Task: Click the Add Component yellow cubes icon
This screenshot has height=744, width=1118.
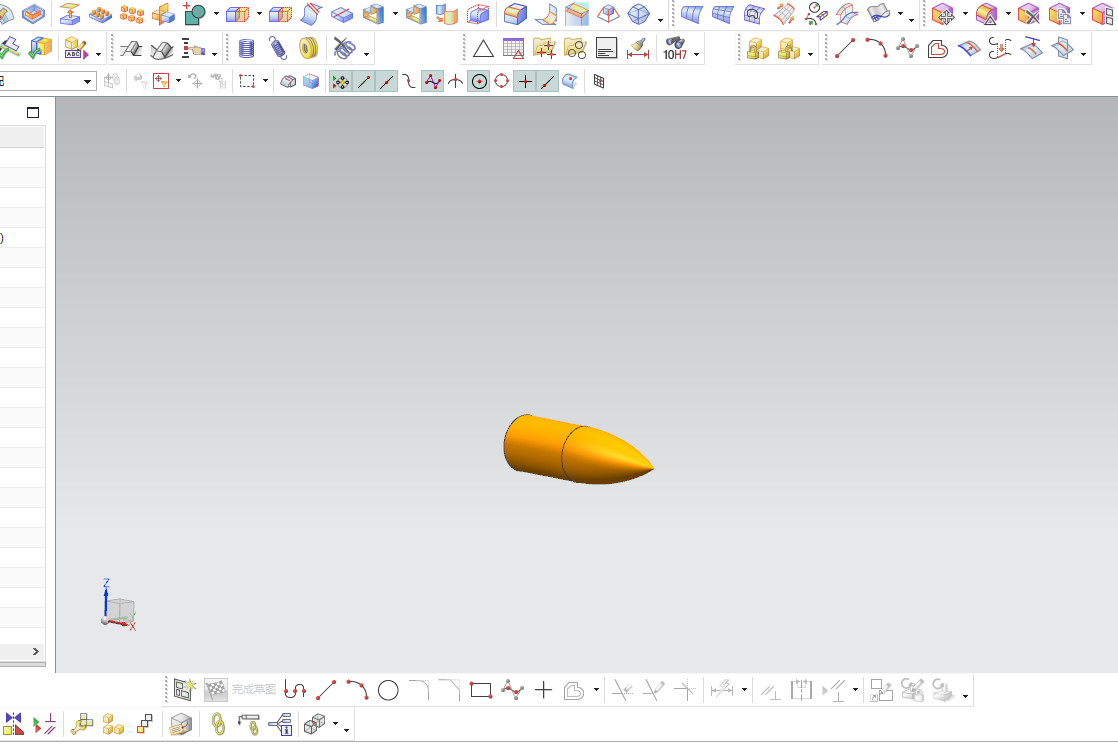Action: click(x=113, y=724)
